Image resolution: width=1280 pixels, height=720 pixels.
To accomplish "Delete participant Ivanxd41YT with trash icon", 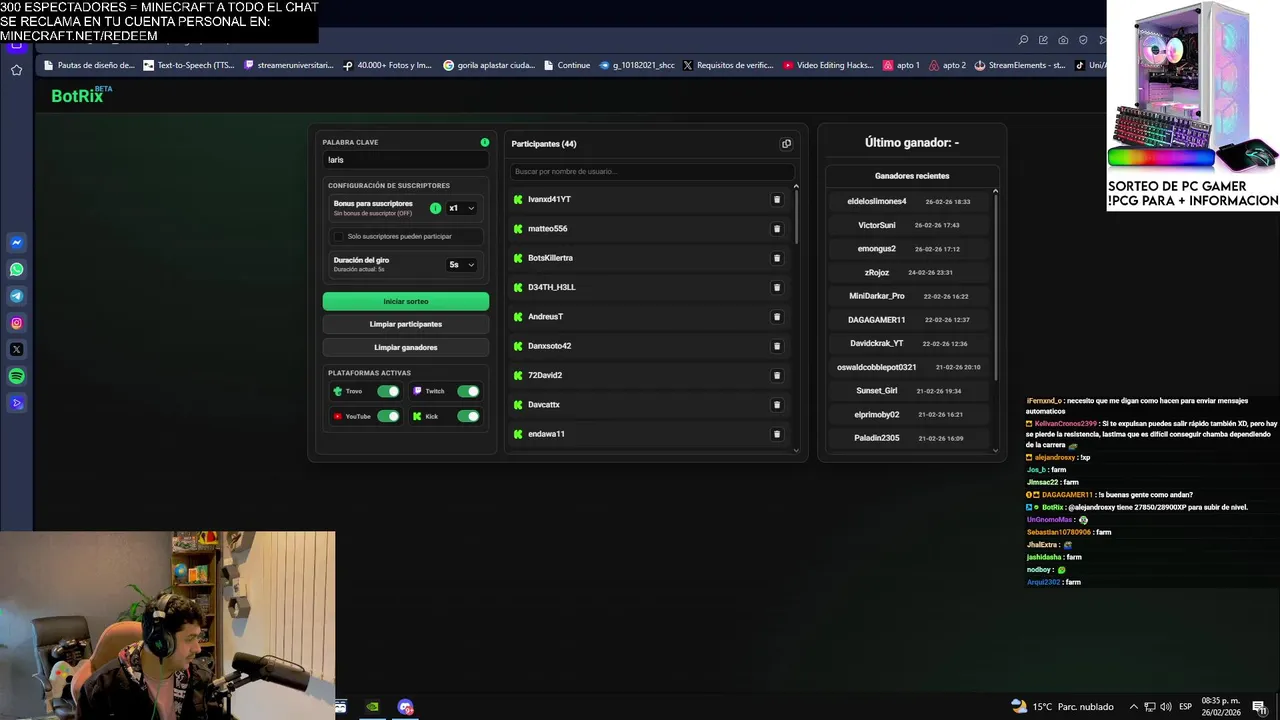I will [x=777, y=200].
